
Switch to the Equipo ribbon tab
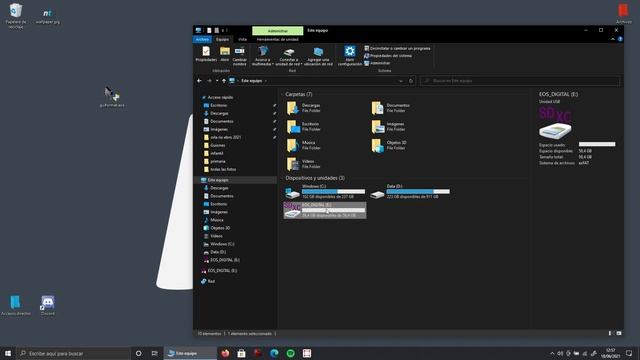[222, 39]
